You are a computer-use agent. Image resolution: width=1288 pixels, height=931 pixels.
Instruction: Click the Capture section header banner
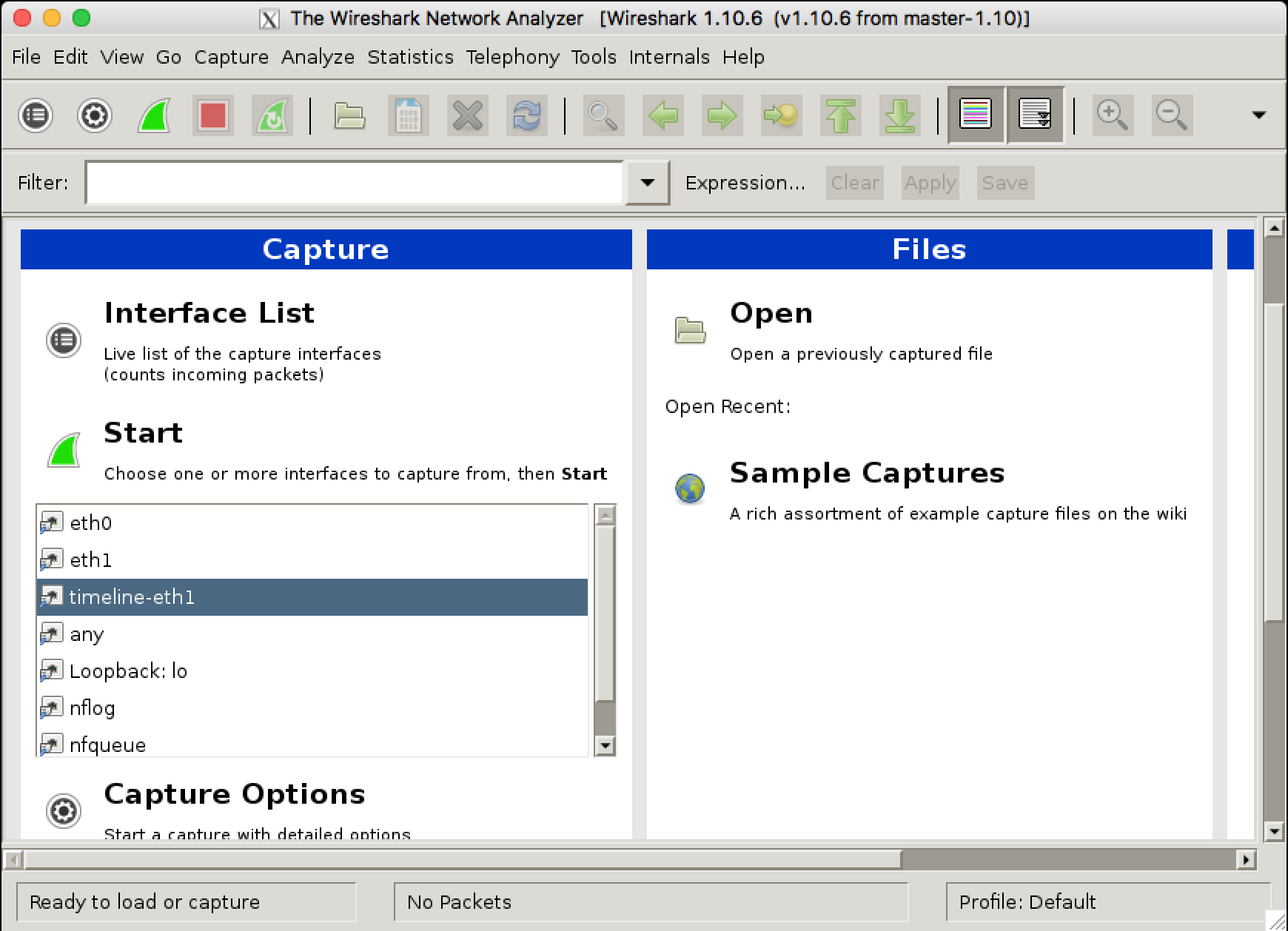(326, 249)
